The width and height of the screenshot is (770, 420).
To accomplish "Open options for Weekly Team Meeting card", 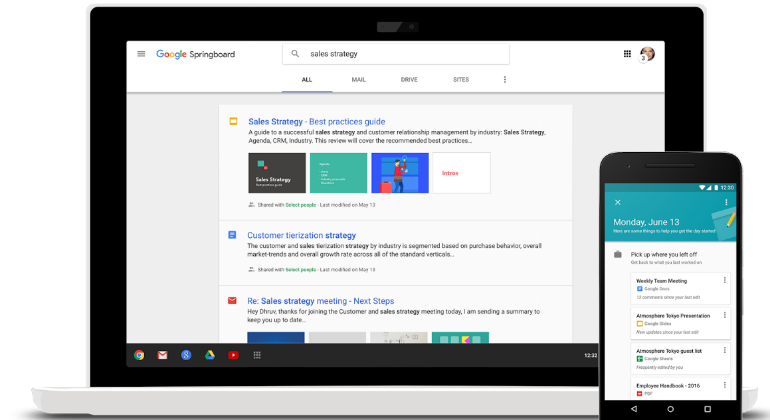I will [x=724, y=280].
